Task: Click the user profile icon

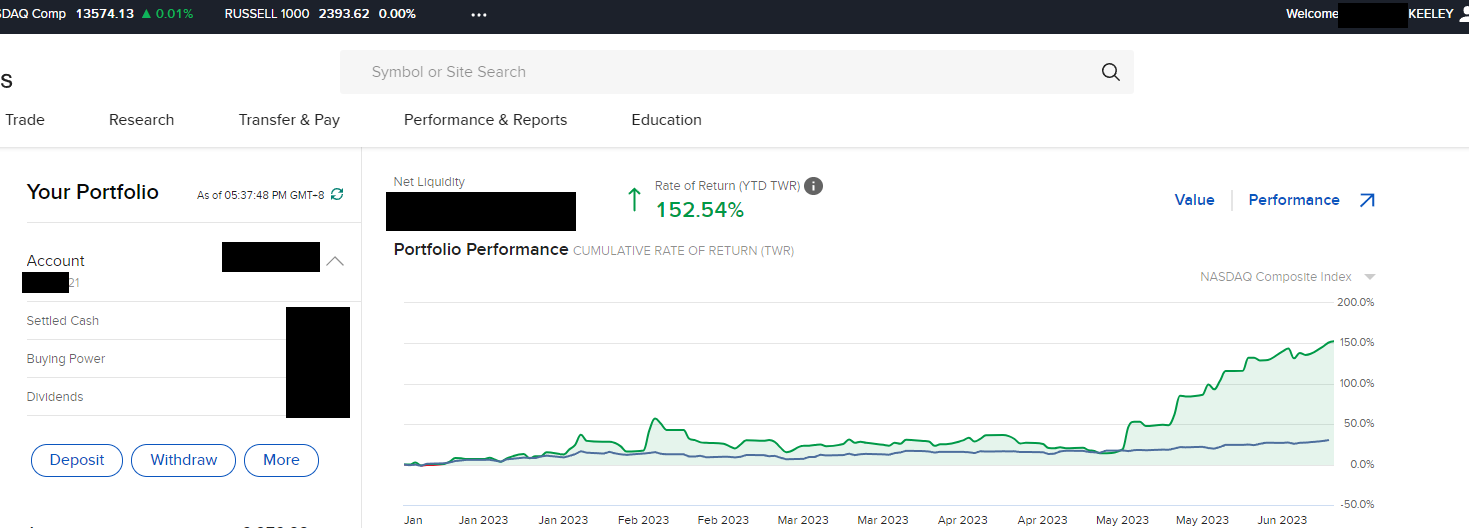Action: pos(1463,14)
